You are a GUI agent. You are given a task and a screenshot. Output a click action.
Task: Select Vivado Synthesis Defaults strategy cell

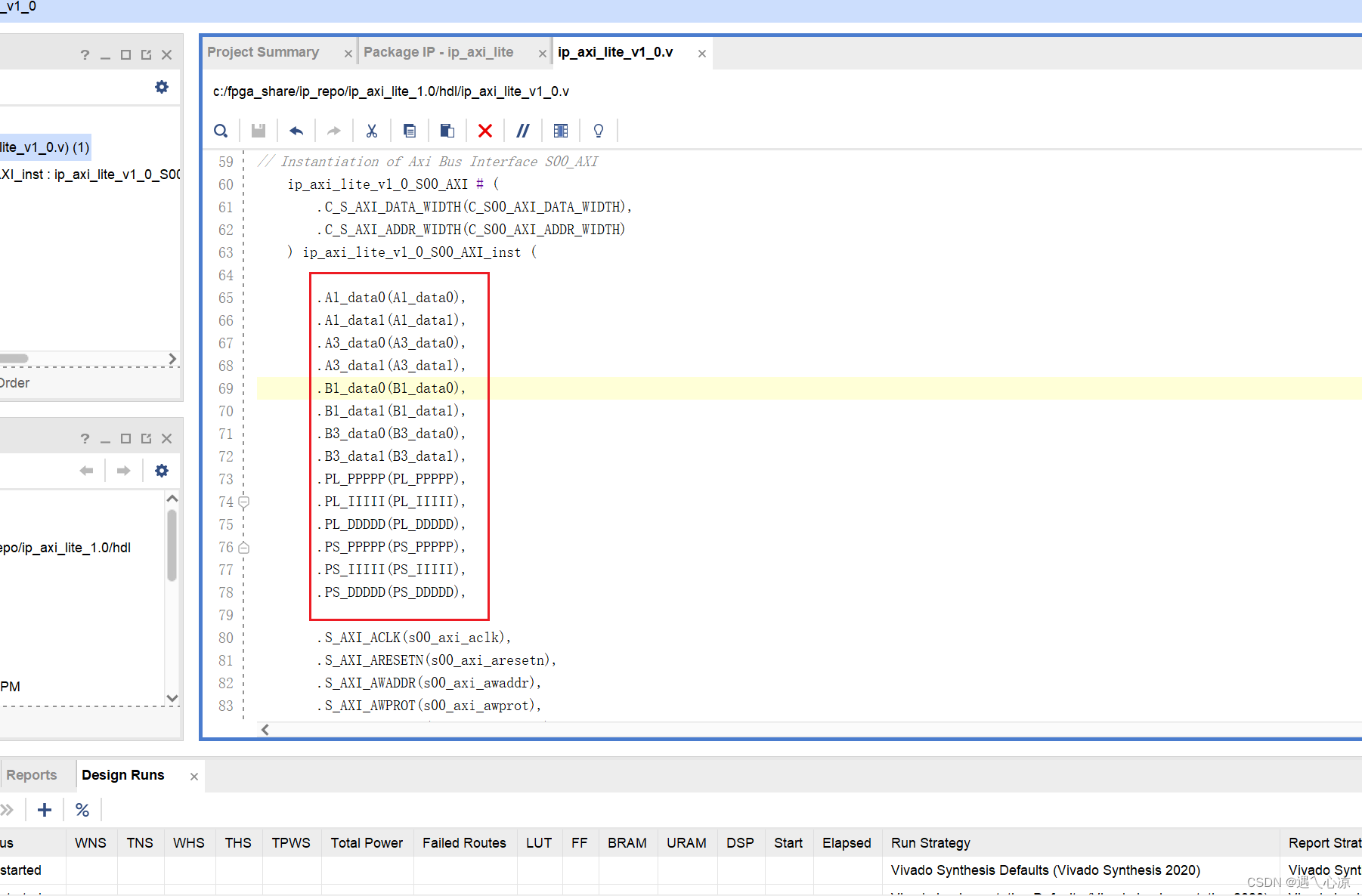point(1045,870)
